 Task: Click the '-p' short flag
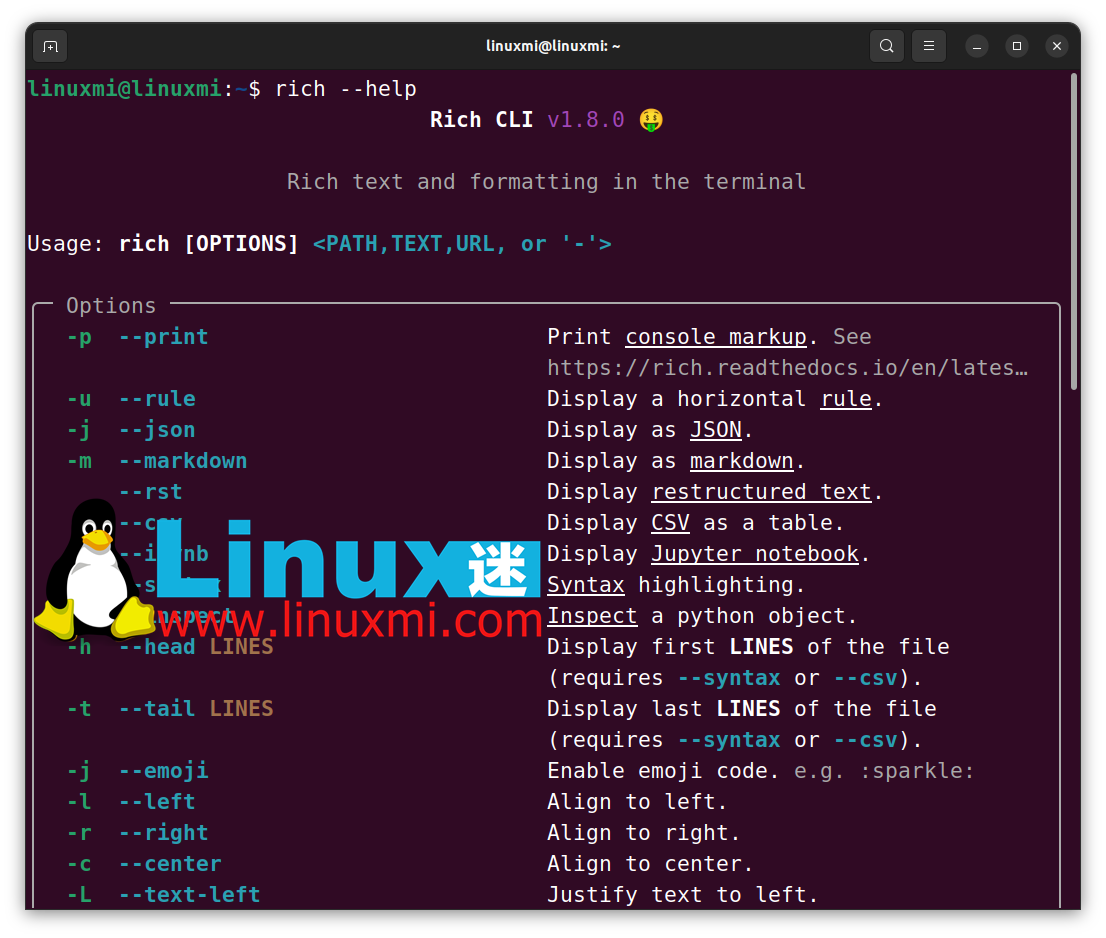click(79, 337)
